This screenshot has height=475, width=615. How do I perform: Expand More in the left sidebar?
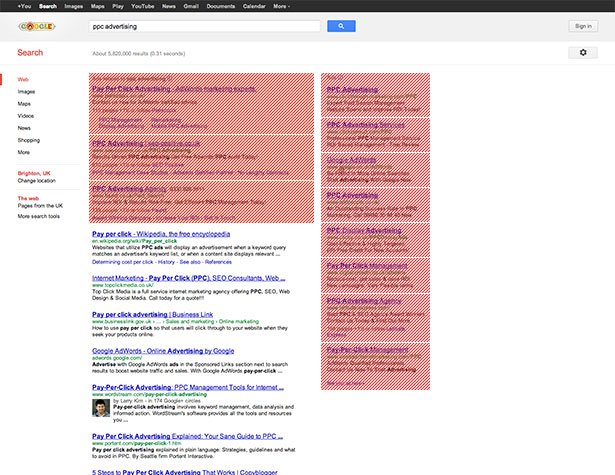click(x=24, y=152)
